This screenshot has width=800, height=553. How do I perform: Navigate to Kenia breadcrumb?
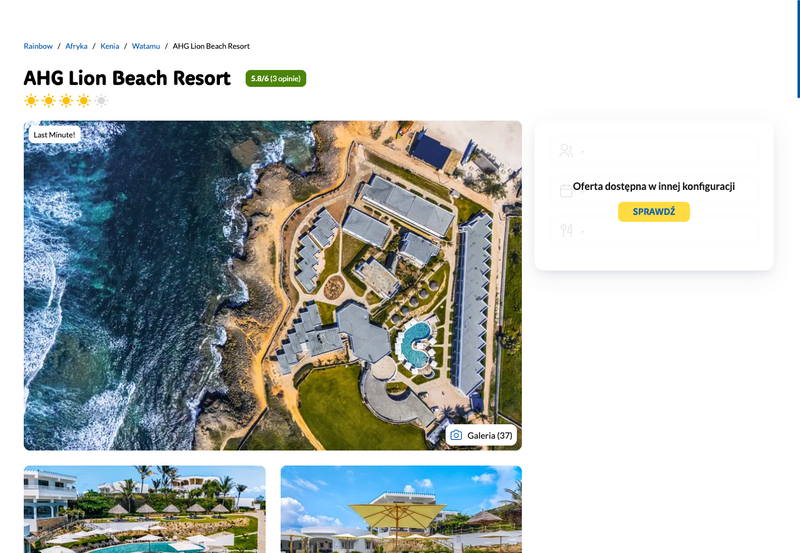coord(110,46)
